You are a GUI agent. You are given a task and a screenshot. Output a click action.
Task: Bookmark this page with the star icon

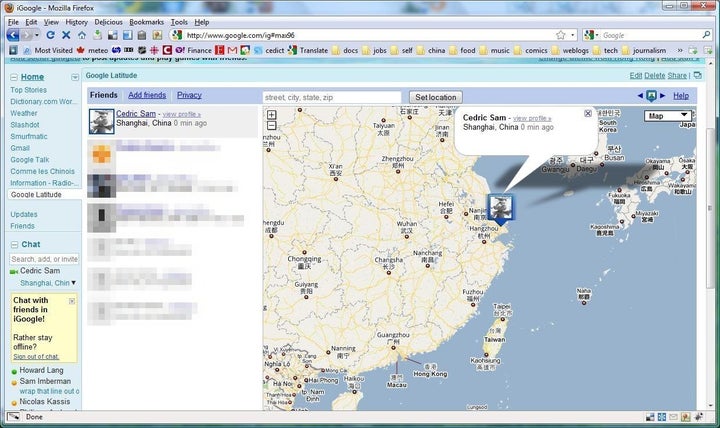561,35
